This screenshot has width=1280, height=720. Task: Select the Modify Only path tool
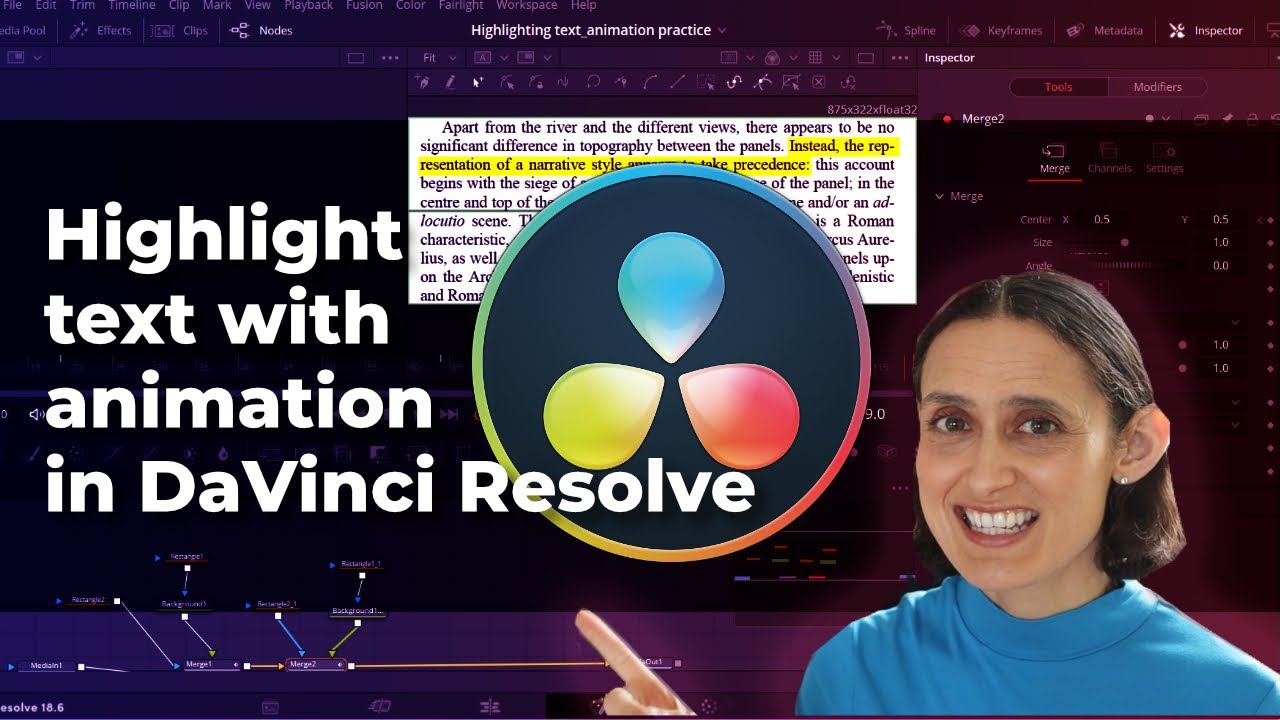pyautogui.click(x=507, y=82)
